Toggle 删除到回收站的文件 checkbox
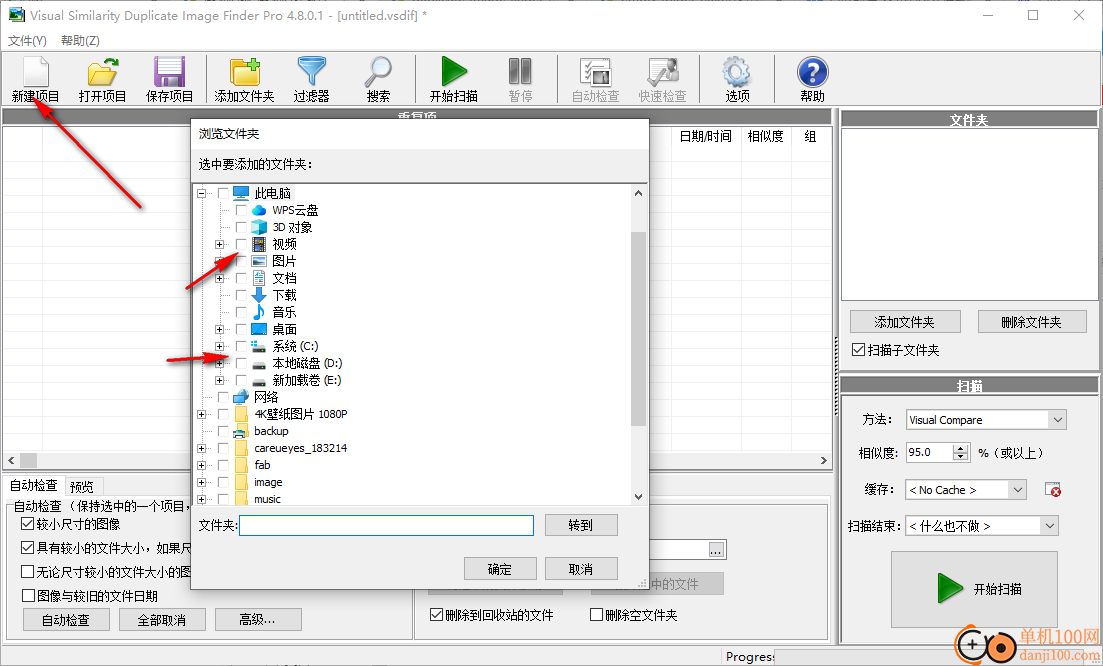Image resolution: width=1103 pixels, height=666 pixels. point(436,615)
